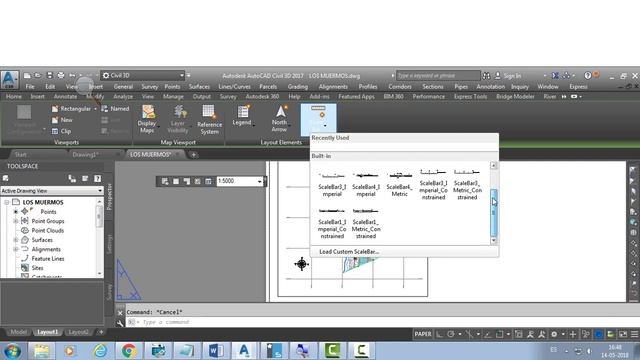Switch to the Drawing1 document tab
The width and height of the screenshot is (640, 360).
85,155
